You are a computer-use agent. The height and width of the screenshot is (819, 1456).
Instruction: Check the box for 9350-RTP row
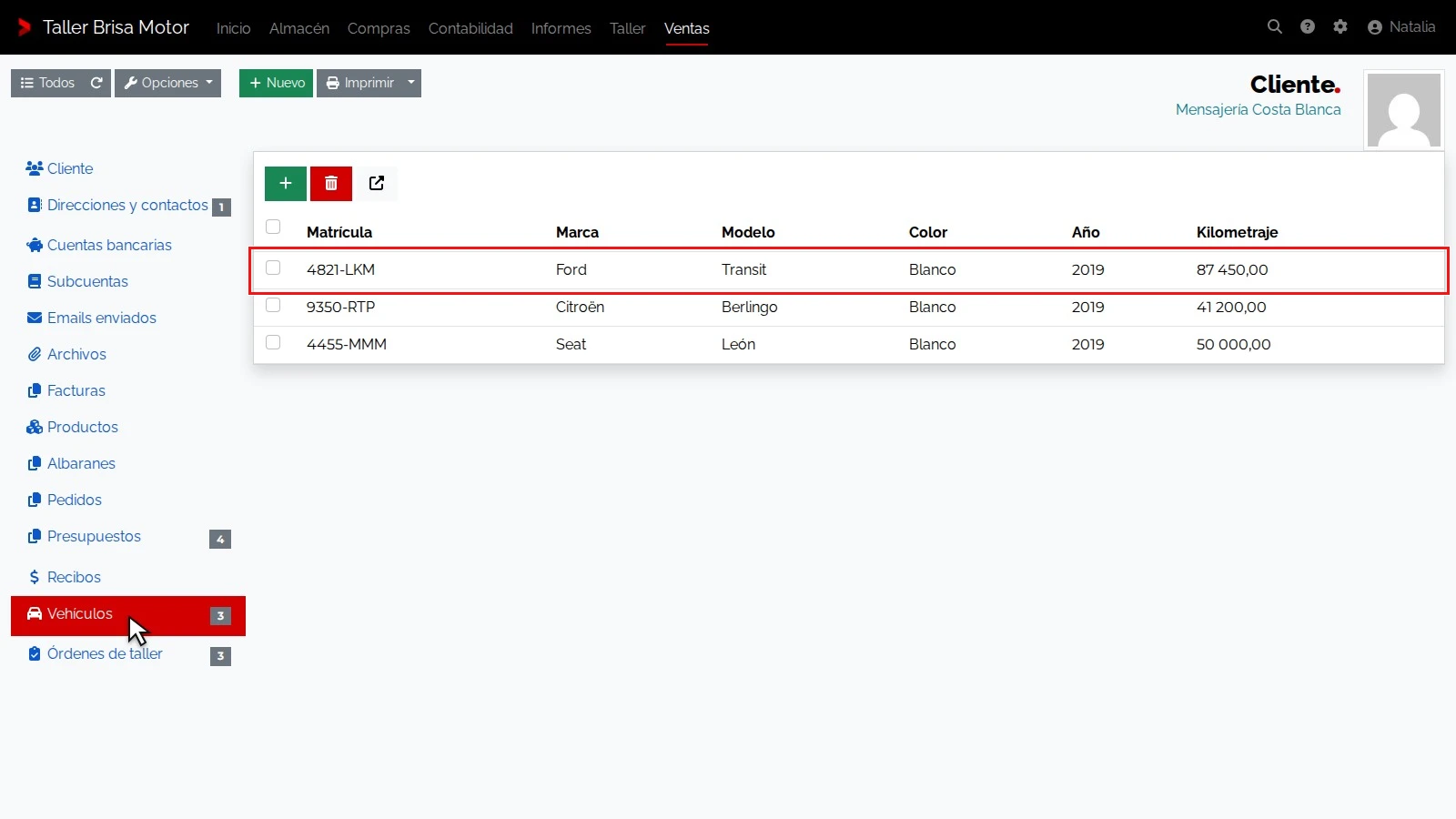coord(273,305)
